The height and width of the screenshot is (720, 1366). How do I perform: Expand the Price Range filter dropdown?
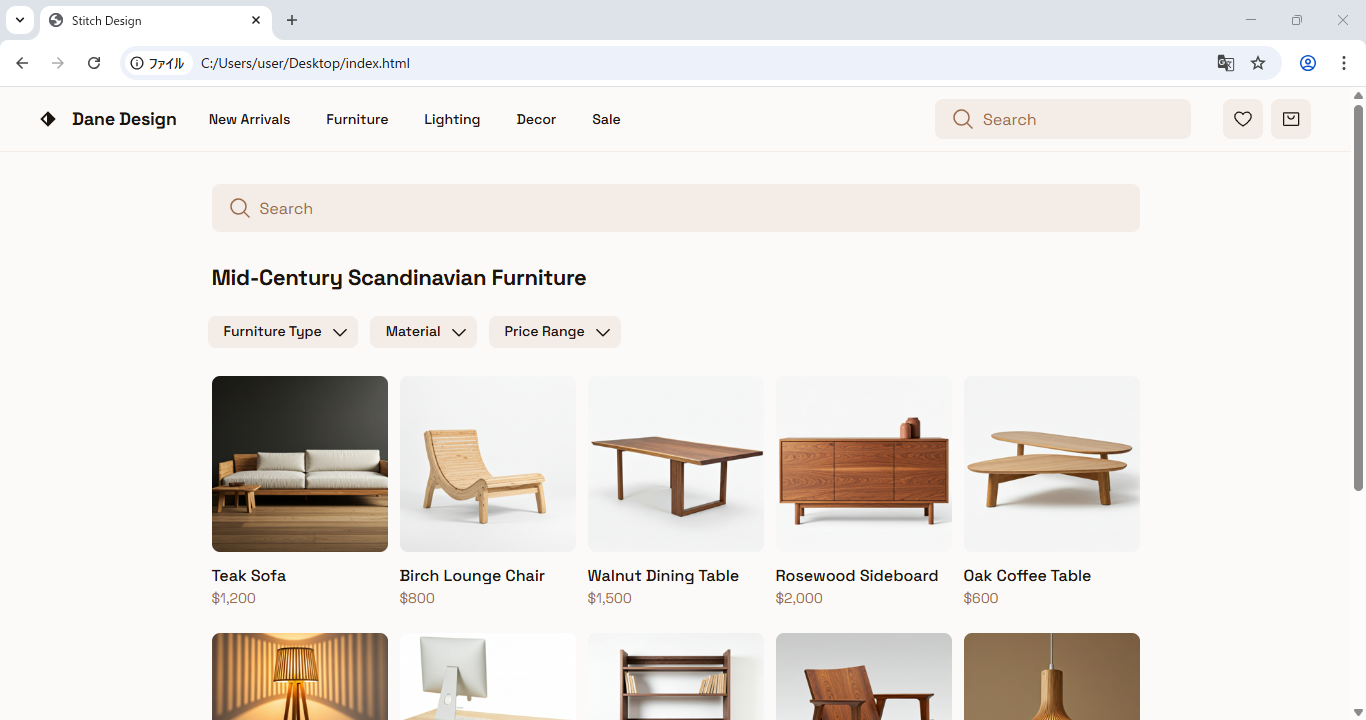point(555,332)
